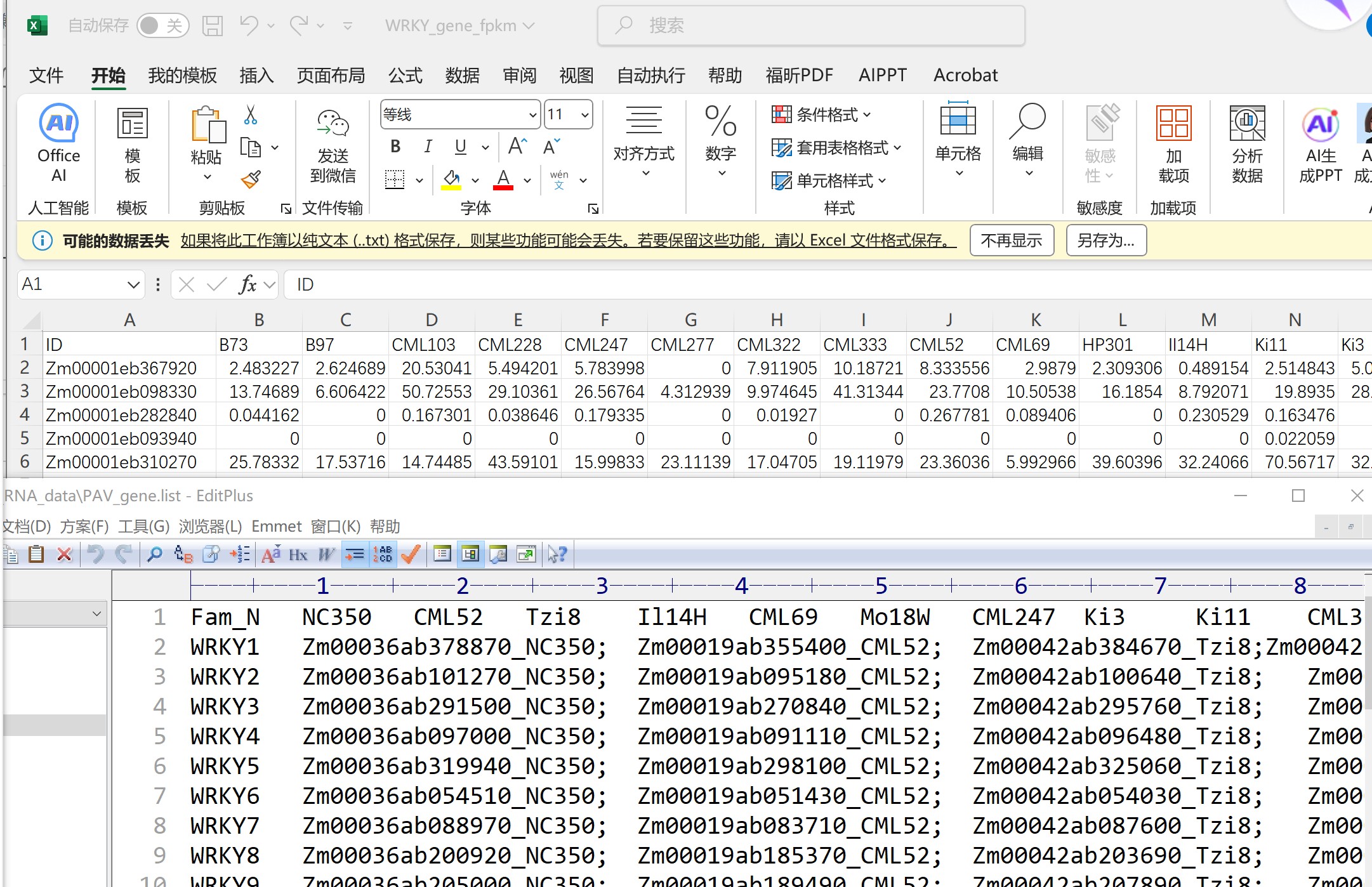1372x887 pixels.
Task: Click the Don't show again (不再显示) button
Action: (1012, 240)
